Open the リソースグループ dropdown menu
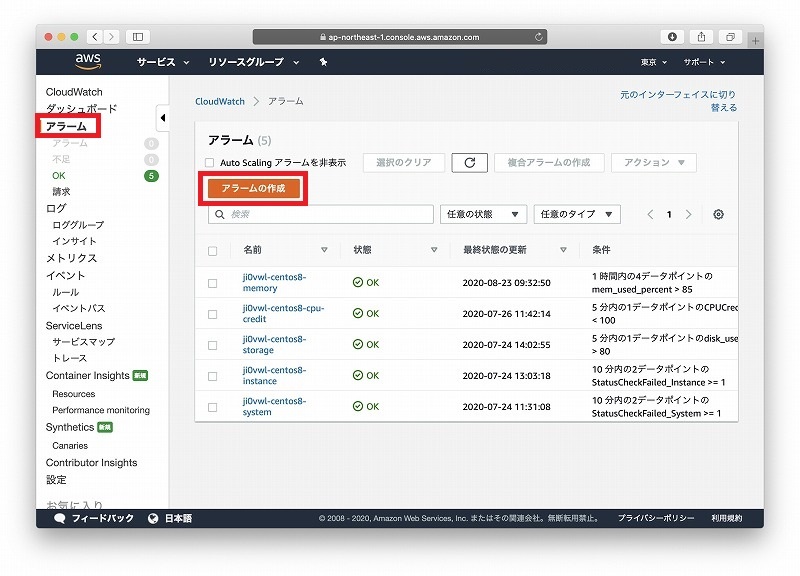Viewport: 800px width, 576px height. point(253,62)
